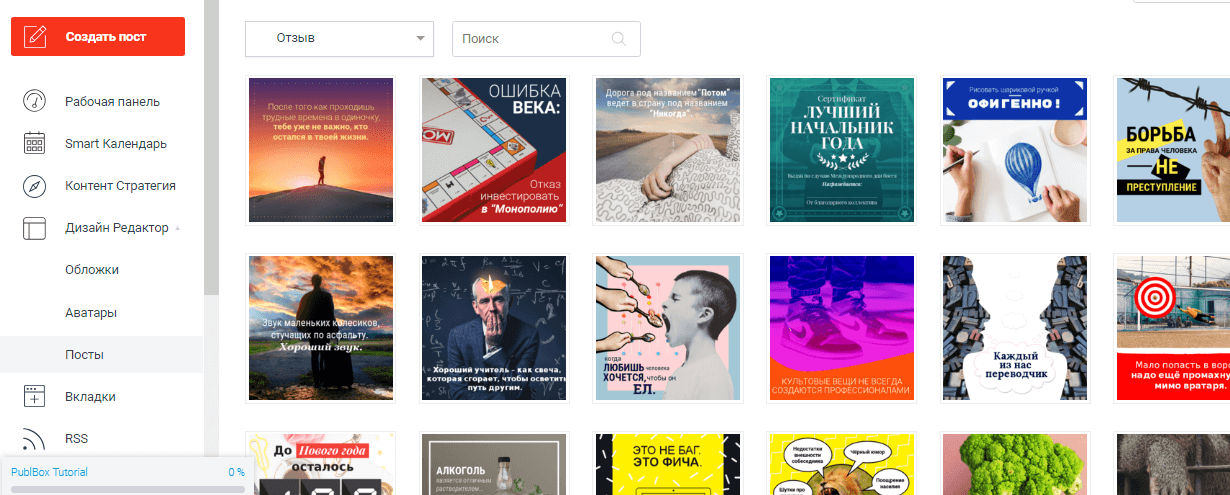Image resolution: width=1230 pixels, height=495 pixels.
Task: Click the magnifier icon in search box
Action: 618,39
